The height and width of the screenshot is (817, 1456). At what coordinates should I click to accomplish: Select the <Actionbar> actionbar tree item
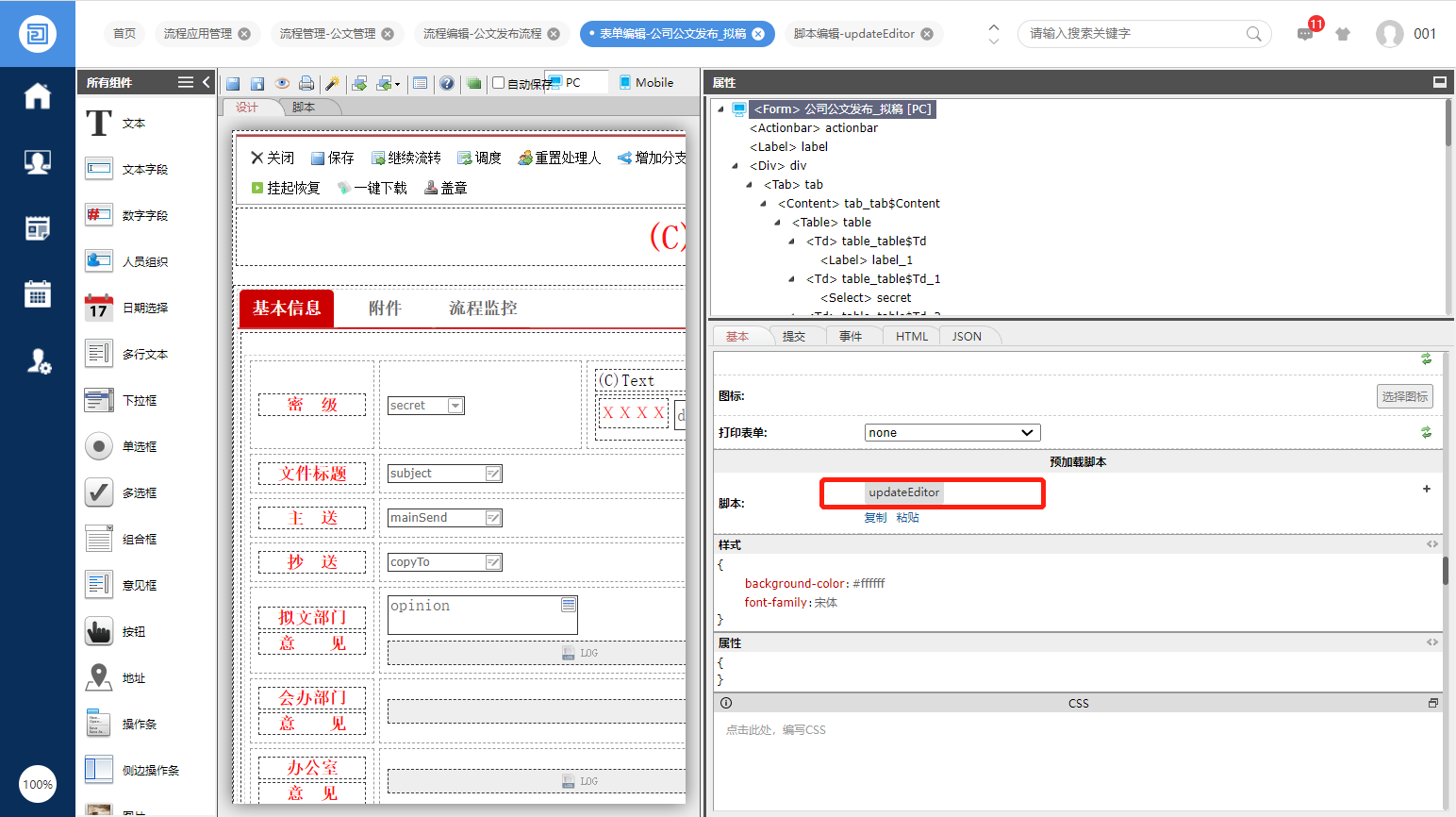click(814, 128)
